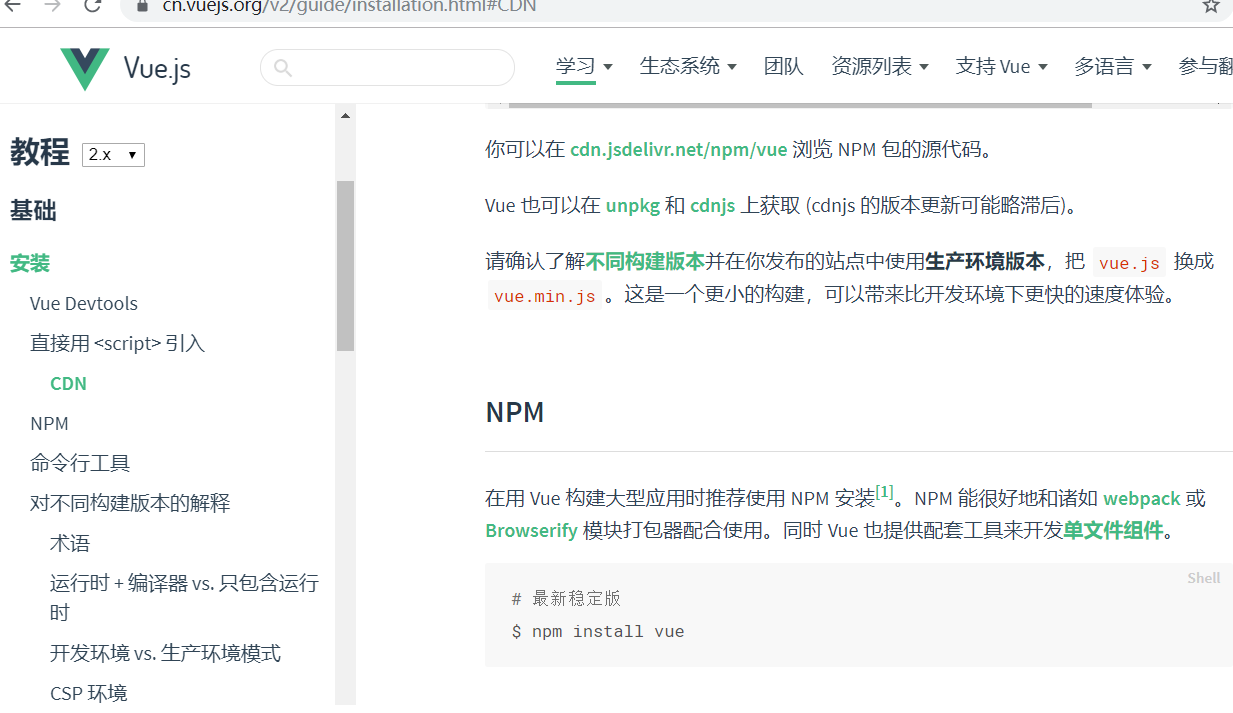Screen dimensions: 1233x713
Task: Click the footnote reference [1]
Action: point(884,491)
